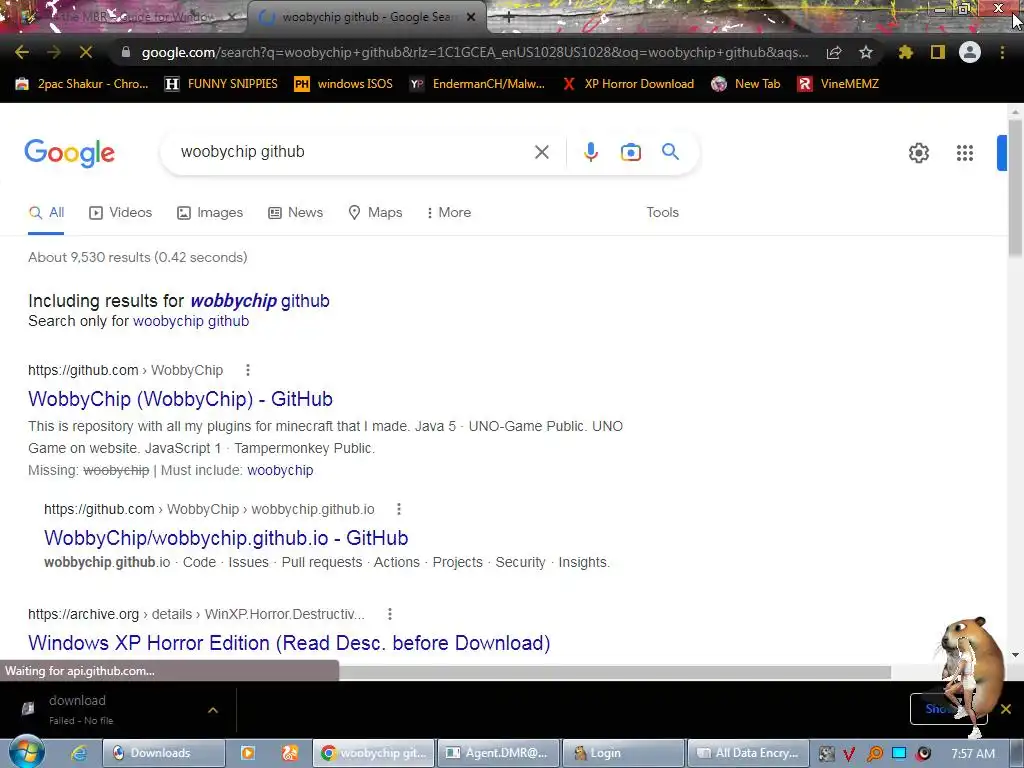Switch to the All results tab
This screenshot has height=768, width=1024.
click(46, 213)
